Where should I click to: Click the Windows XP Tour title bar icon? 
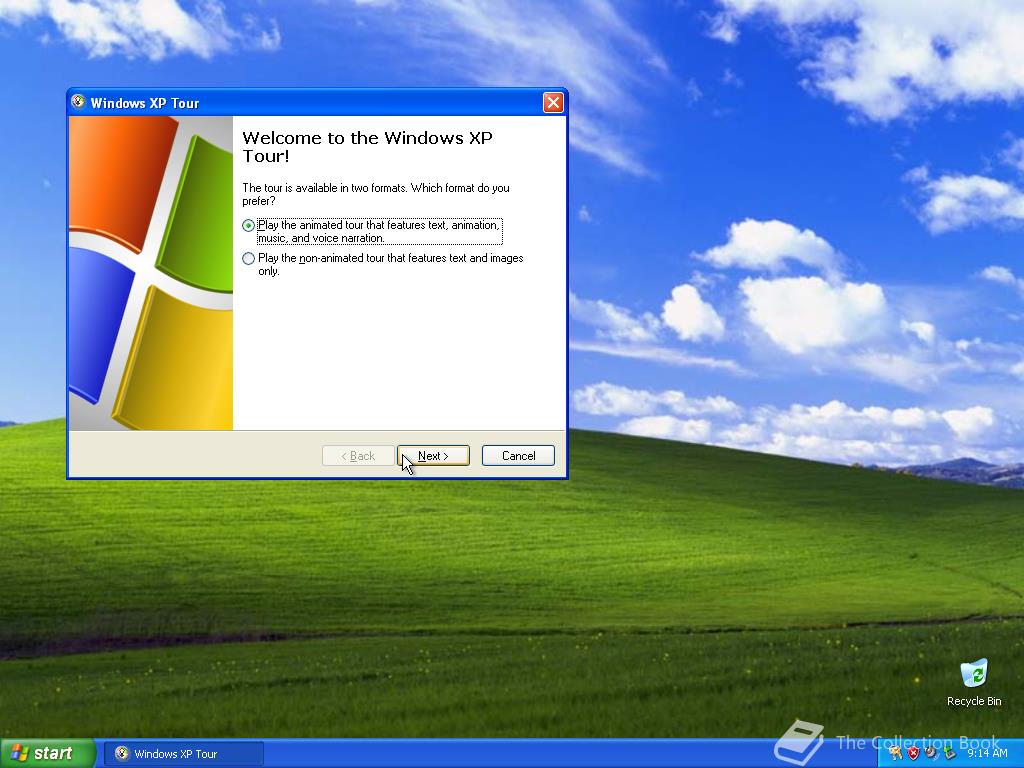[x=78, y=102]
